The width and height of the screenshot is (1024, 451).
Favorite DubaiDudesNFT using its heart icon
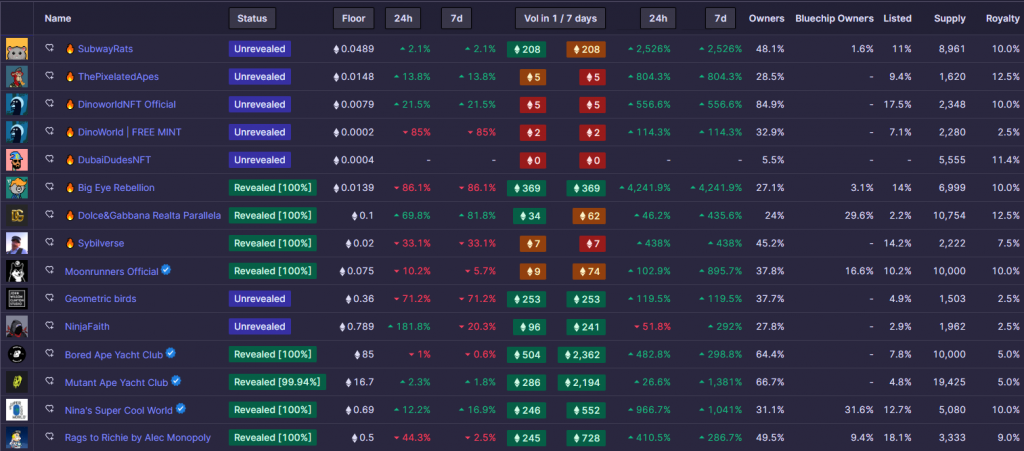coord(49,159)
